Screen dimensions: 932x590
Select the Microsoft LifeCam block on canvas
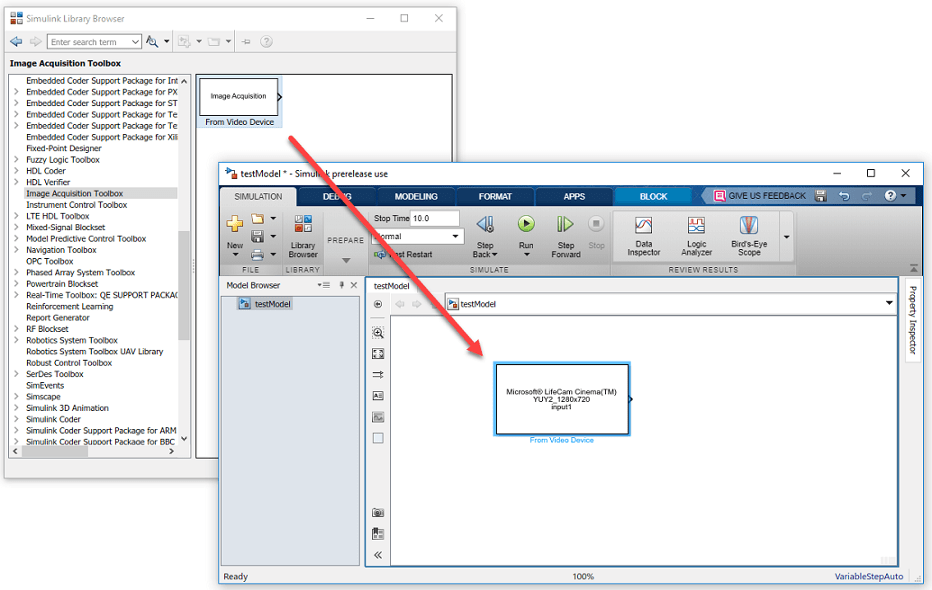tap(562, 399)
